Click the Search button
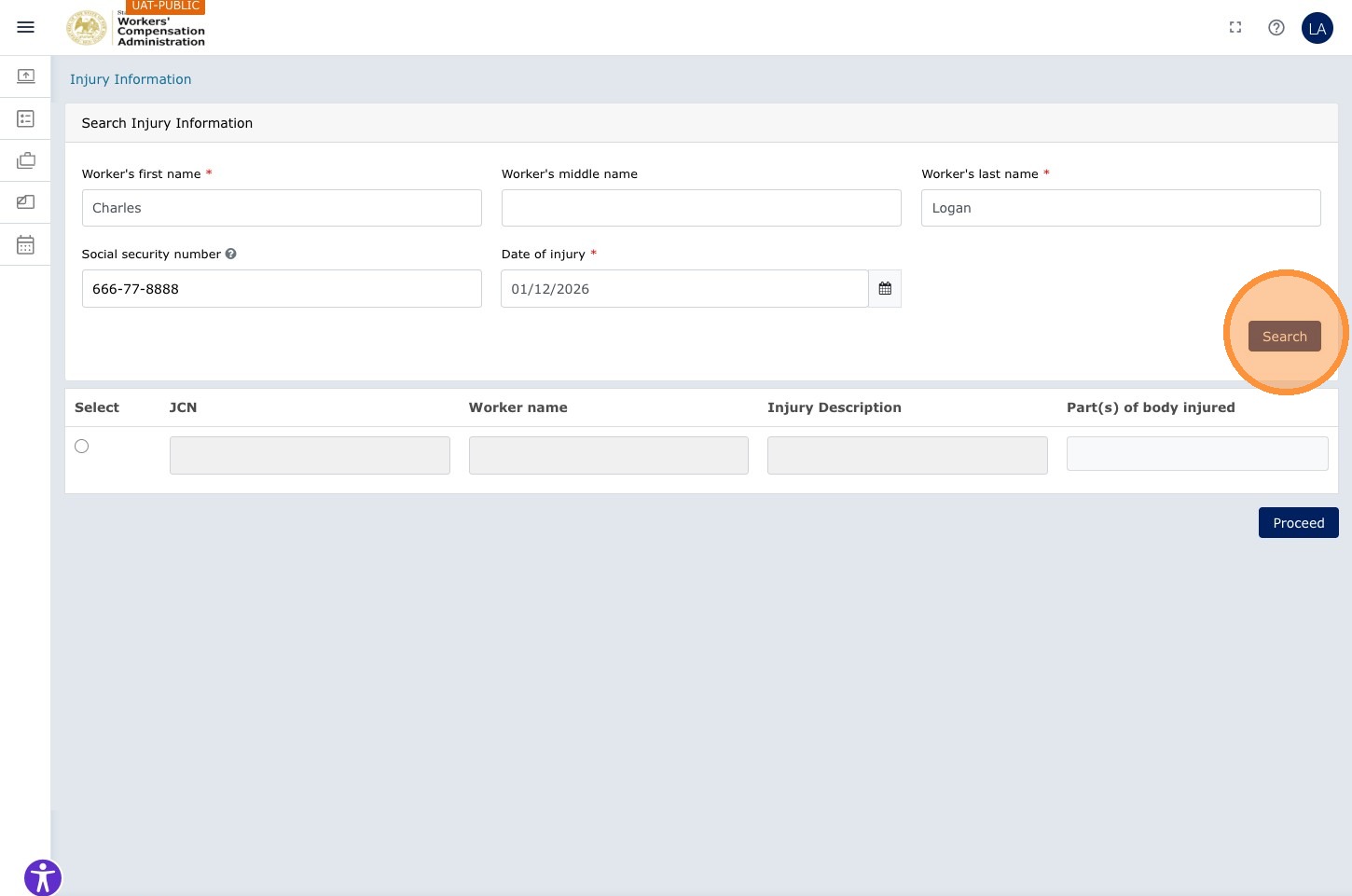This screenshot has width=1352, height=896. click(x=1285, y=337)
